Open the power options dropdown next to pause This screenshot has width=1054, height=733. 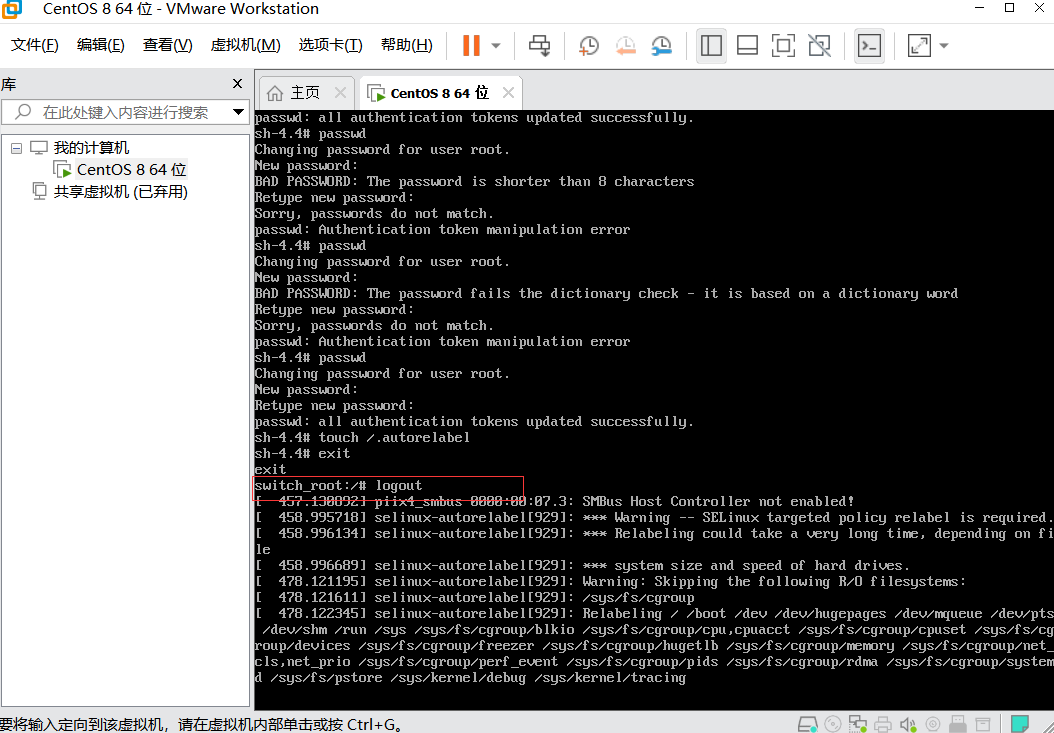(496, 46)
